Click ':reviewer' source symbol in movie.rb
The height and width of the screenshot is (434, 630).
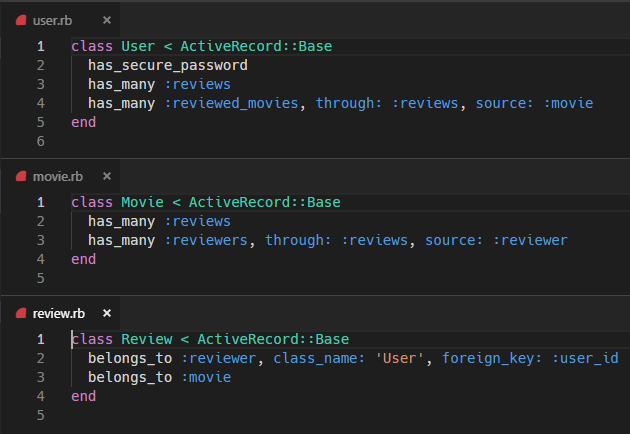530,240
